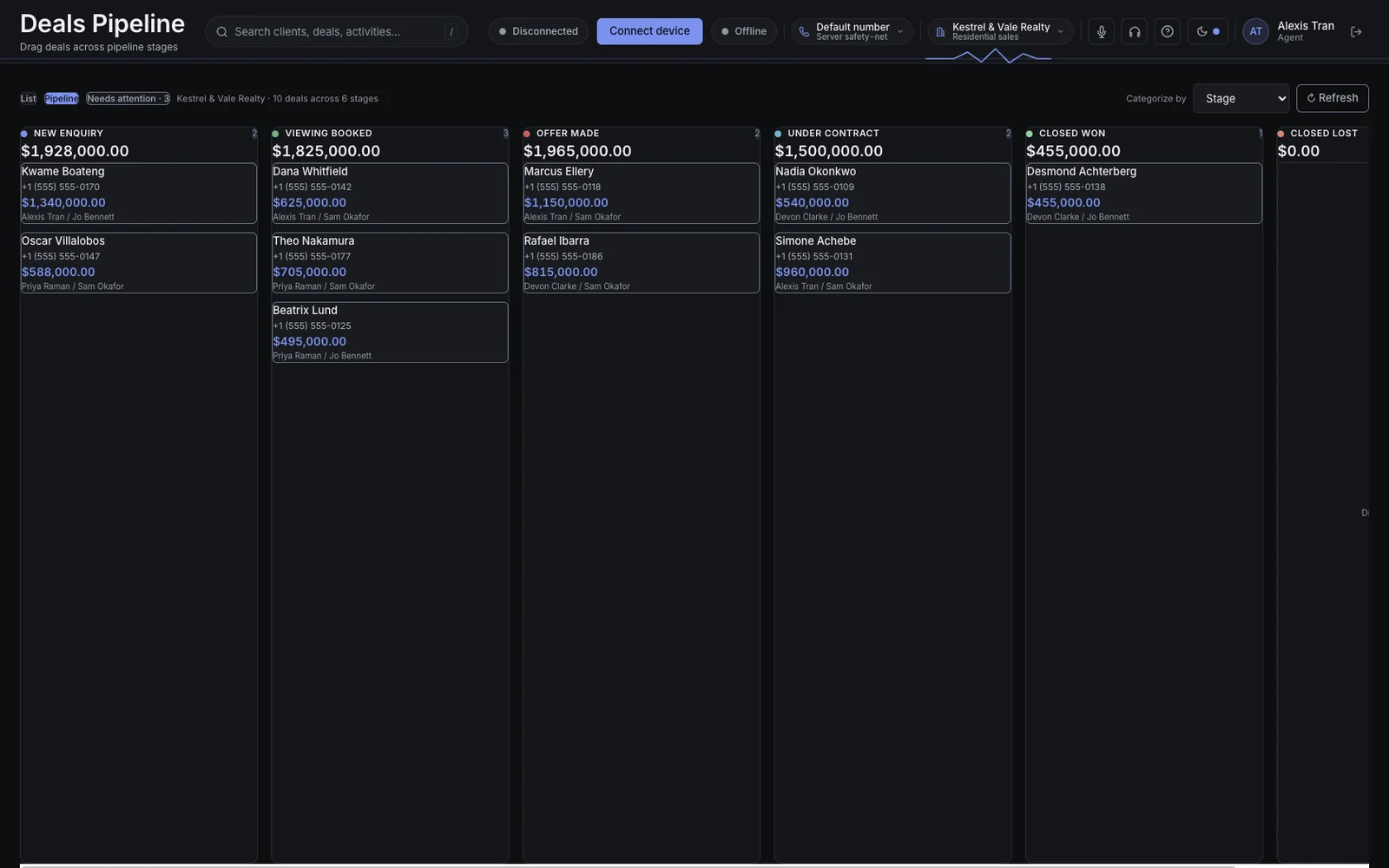Select Rafael Ibarra's deal card

[x=642, y=263]
